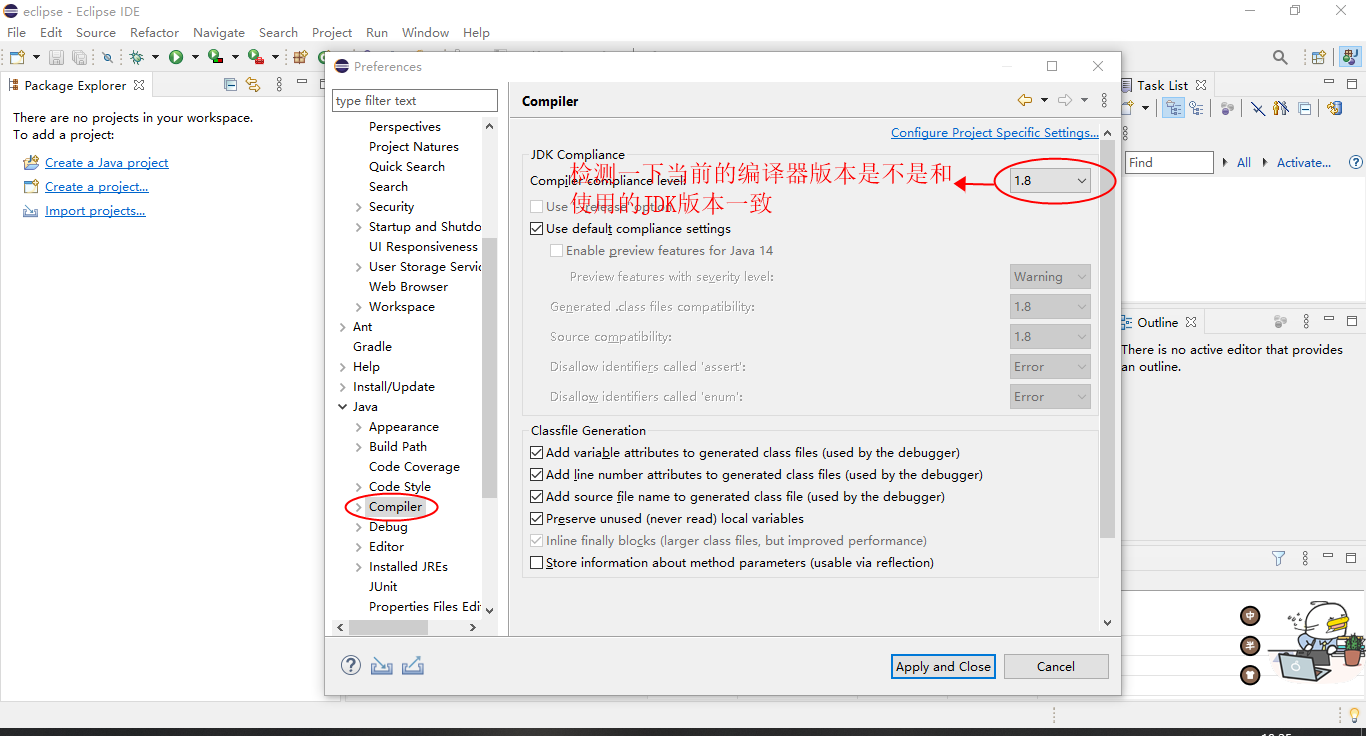The height and width of the screenshot is (736, 1366).
Task: Open the Refactor menu
Action: pos(154,32)
